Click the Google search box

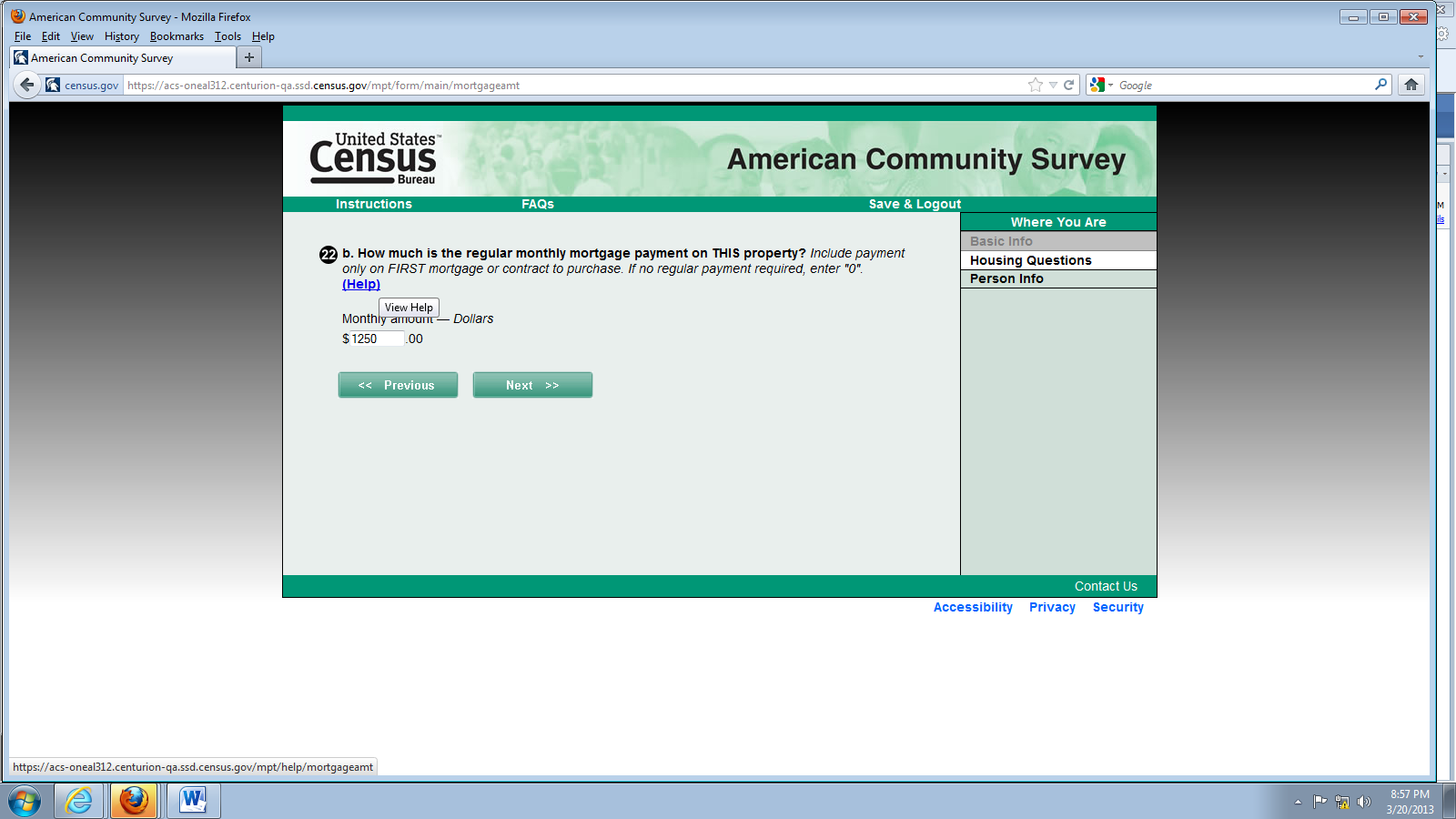click(x=1244, y=85)
